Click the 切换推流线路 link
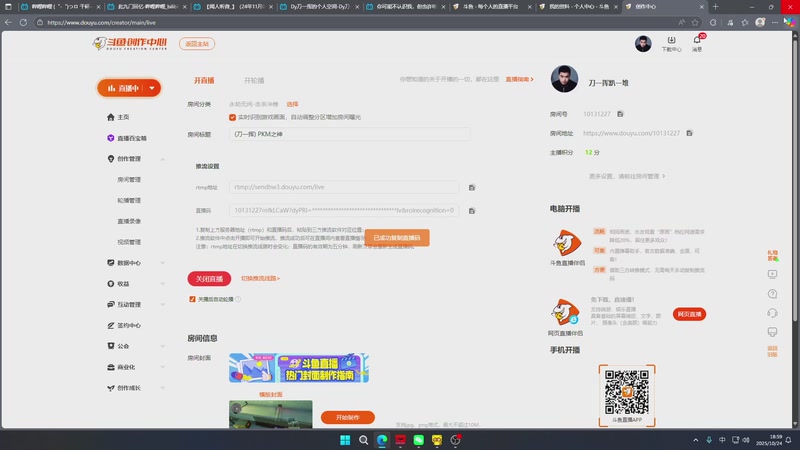This screenshot has width=800, height=450. tap(260, 279)
